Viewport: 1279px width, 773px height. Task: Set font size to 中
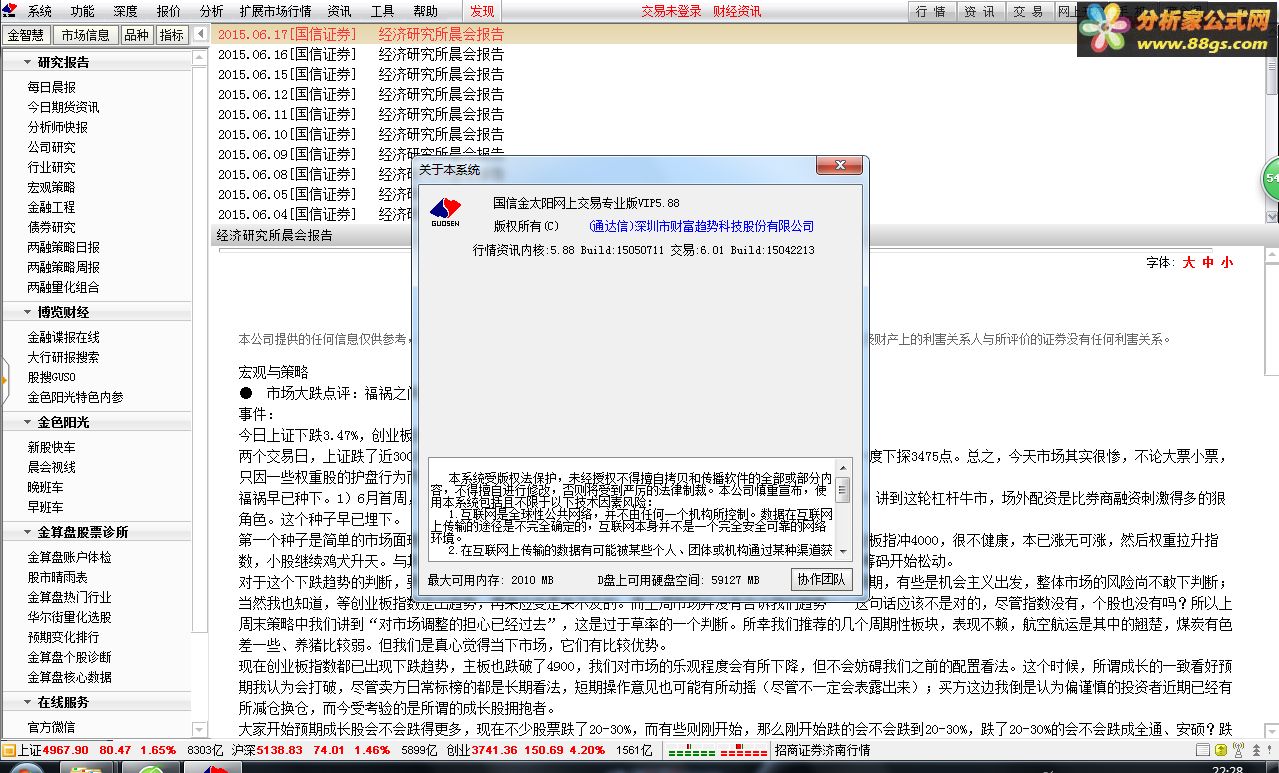(1207, 262)
